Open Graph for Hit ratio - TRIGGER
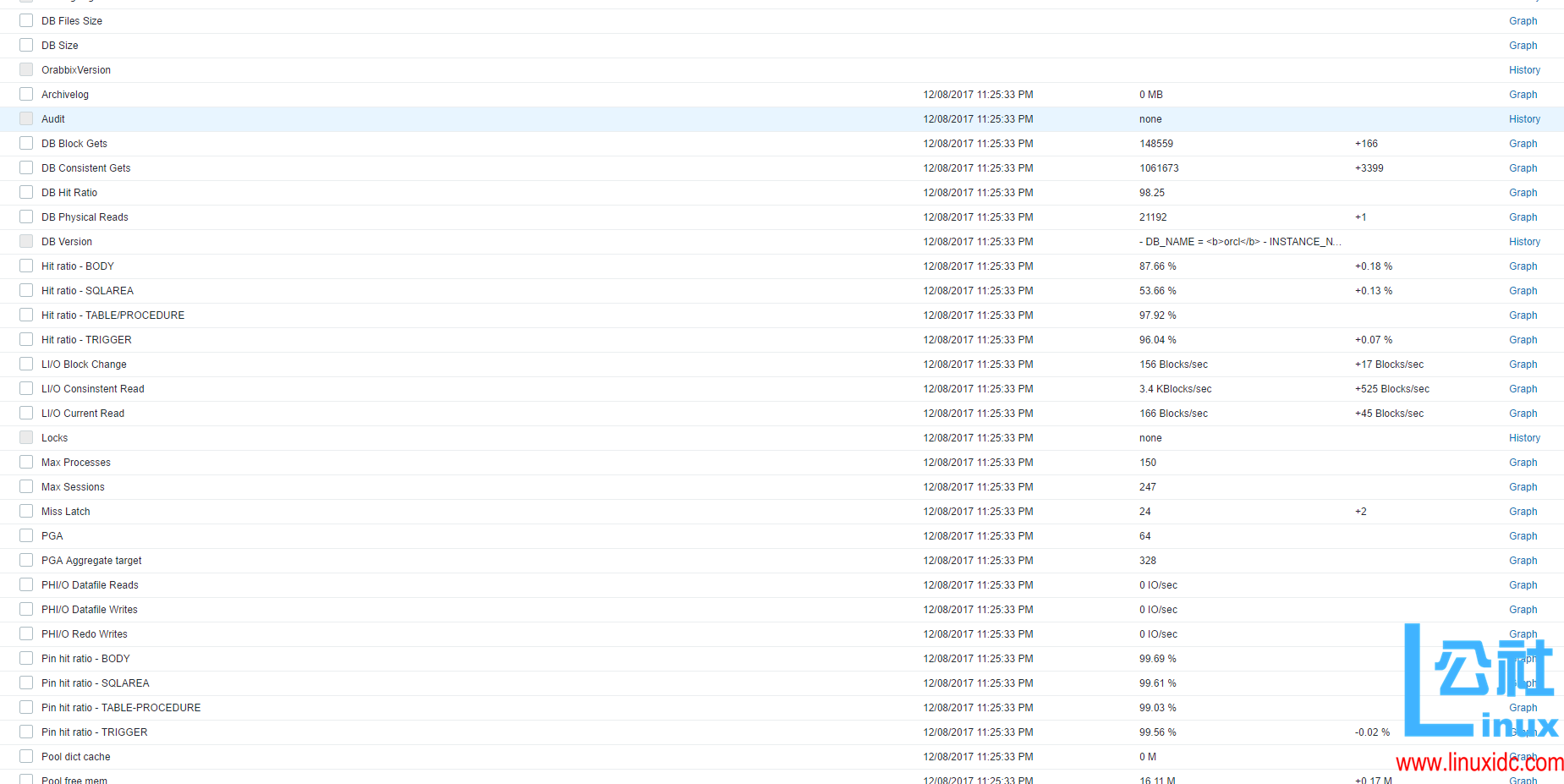This screenshot has width=1564, height=784. coord(1523,340)
